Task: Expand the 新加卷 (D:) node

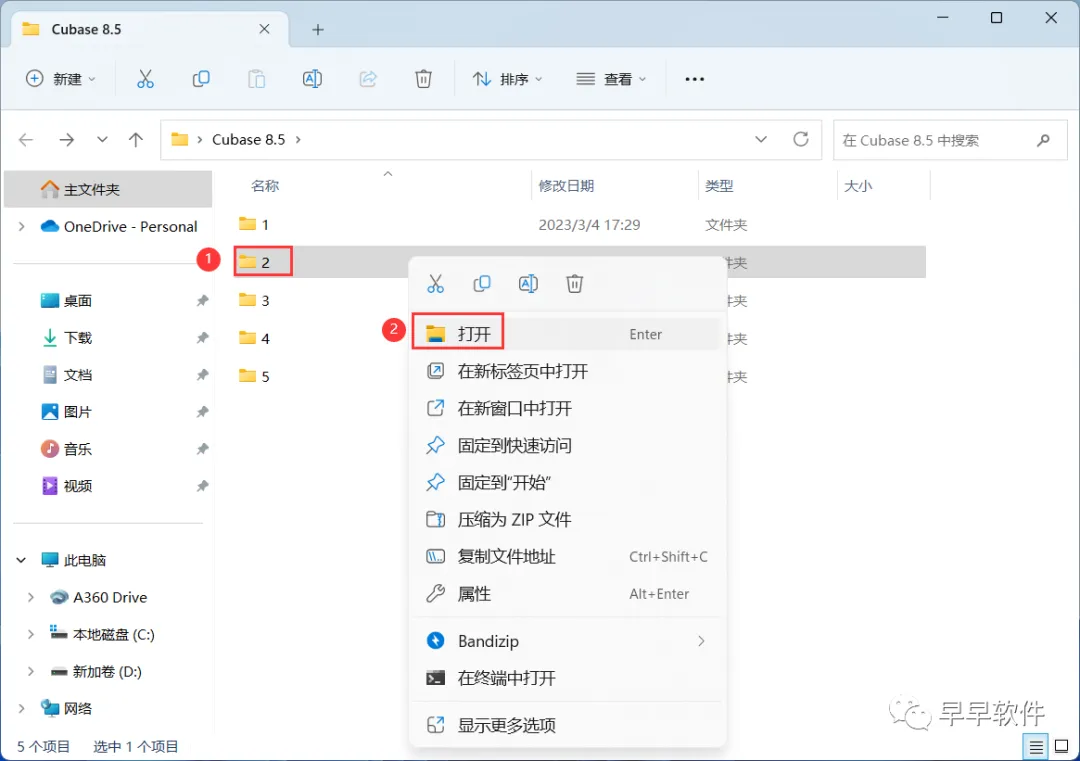Action: [x=31, y=671]
